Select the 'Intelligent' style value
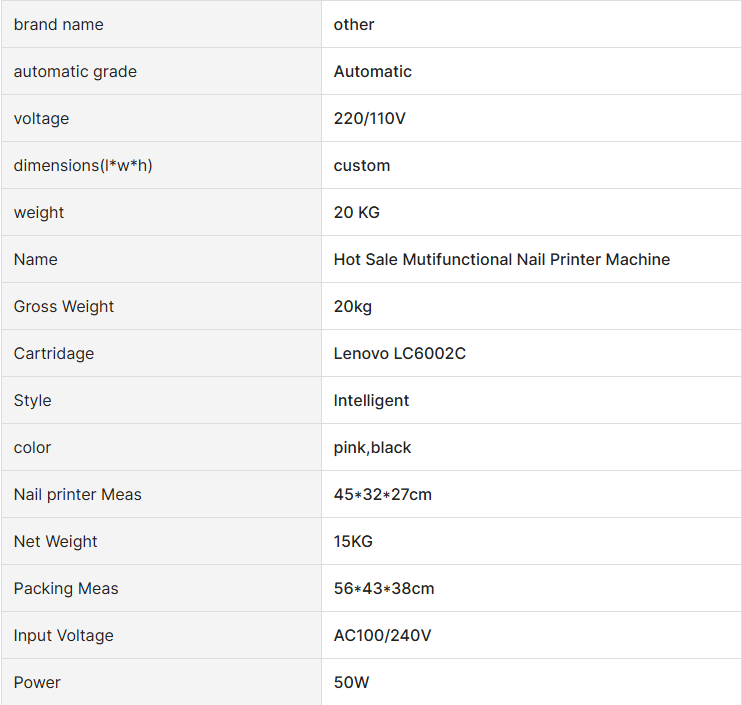The height and width of the screenshot is (705, 742). pyautogui.click(x=372, y=400)
